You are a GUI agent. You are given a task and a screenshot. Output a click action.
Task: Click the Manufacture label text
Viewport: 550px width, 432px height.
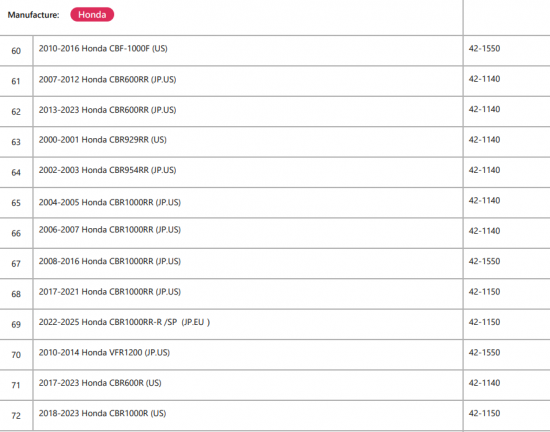pyautogui.click(x=33, y=15)
